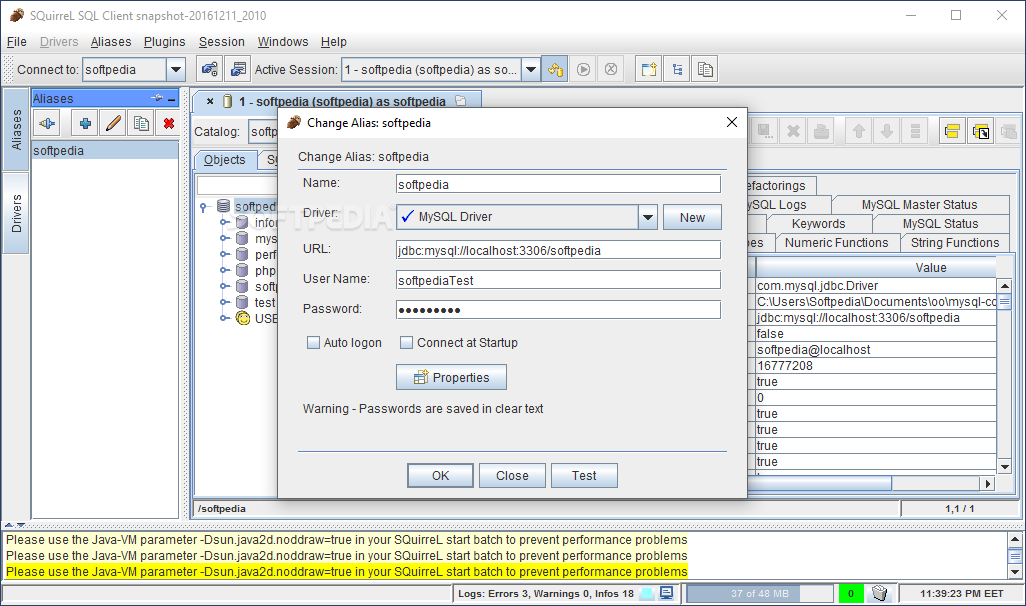Switch to the Keywords tab
Image resolution: width=1026 pixels, height=606 pixels.
point(818,224)
